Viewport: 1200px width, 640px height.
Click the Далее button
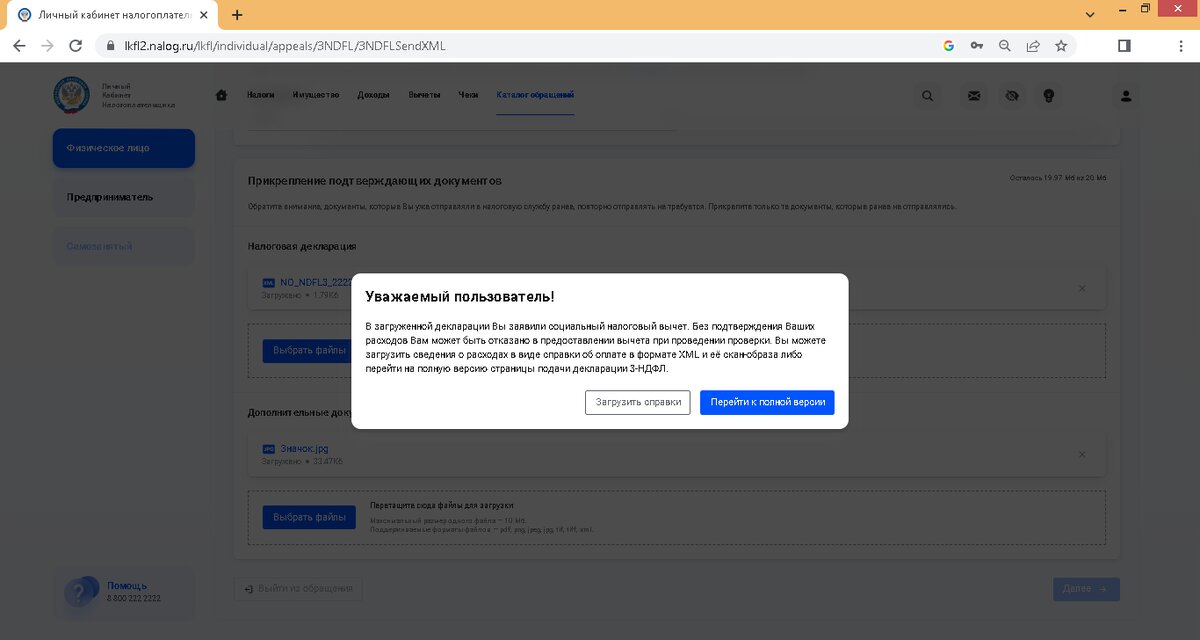coord(1086,589)
